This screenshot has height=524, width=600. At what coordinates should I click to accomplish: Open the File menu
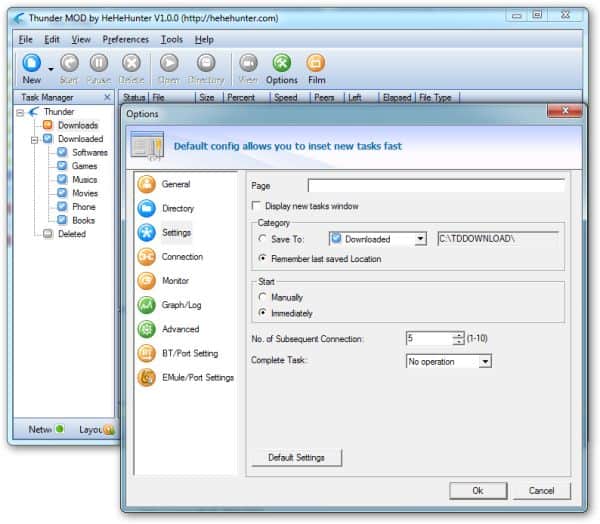pos(25,39)
